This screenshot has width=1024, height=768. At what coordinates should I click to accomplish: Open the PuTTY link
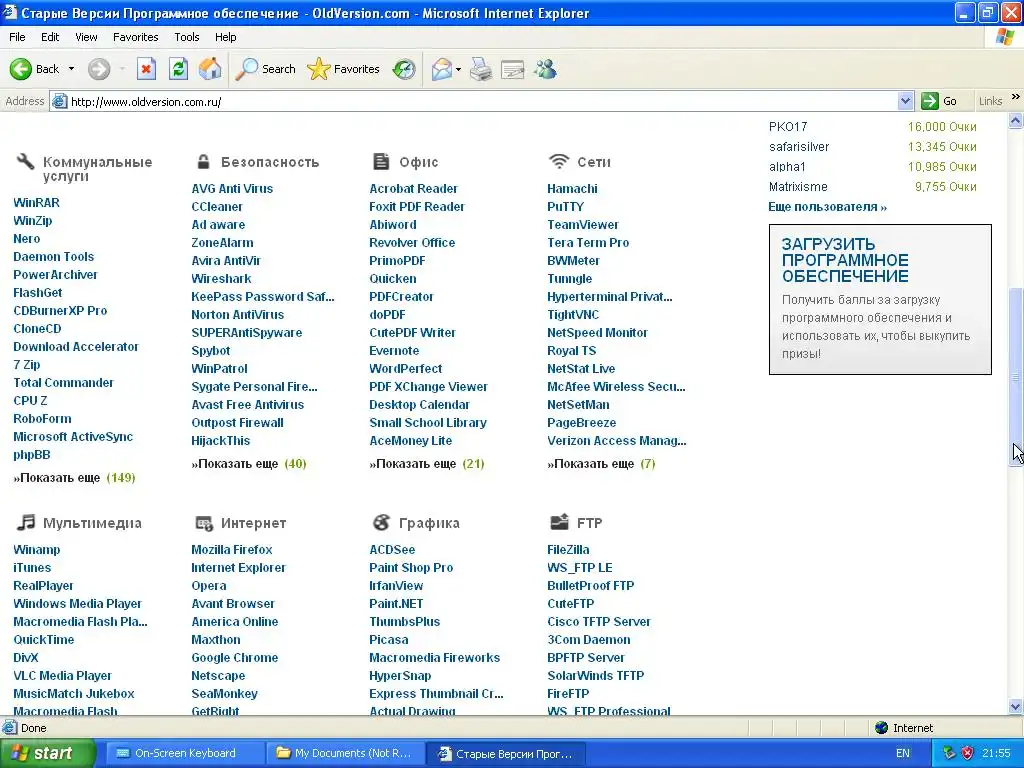coord(566,206)
